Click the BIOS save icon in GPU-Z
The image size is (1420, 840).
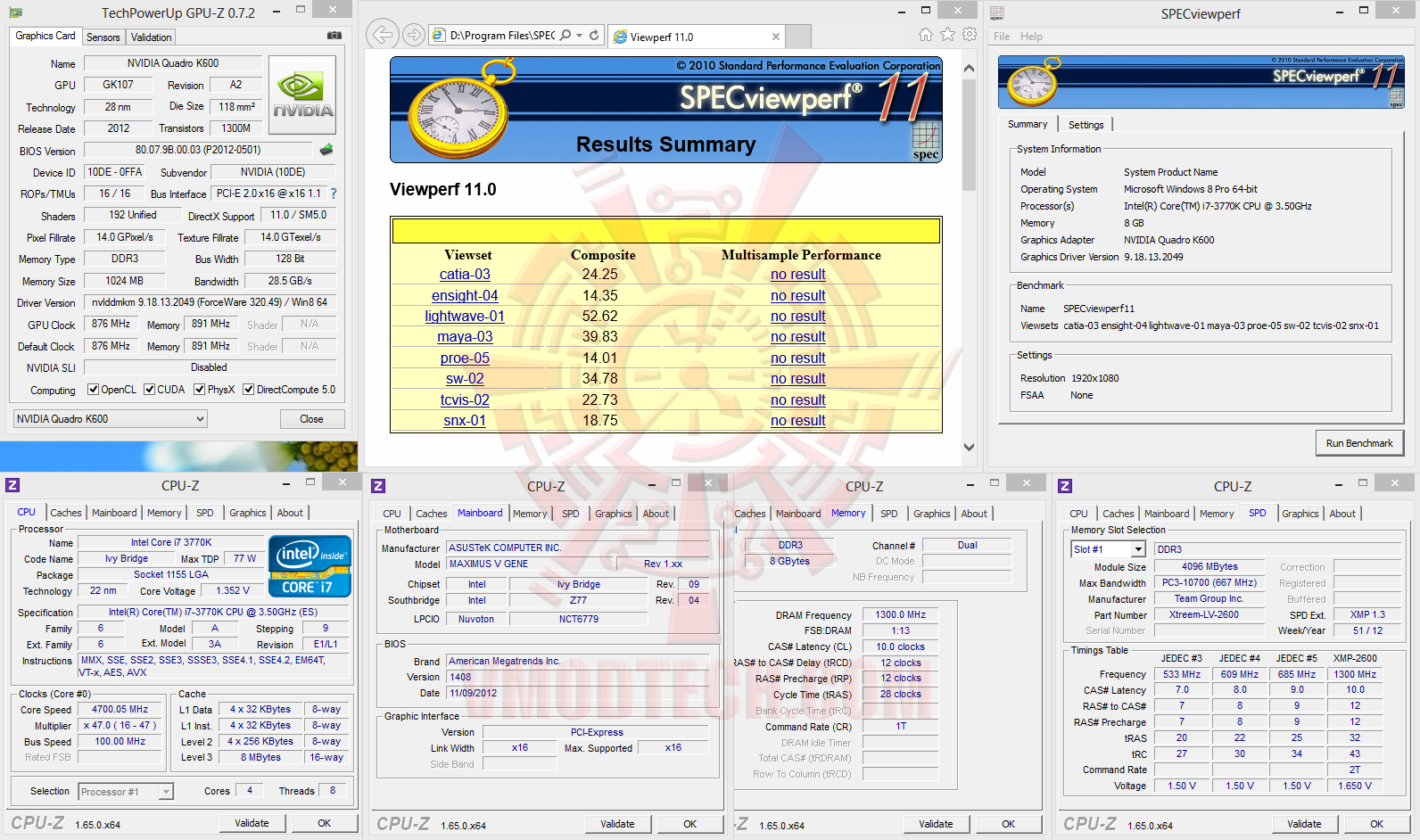coord(326,150)
